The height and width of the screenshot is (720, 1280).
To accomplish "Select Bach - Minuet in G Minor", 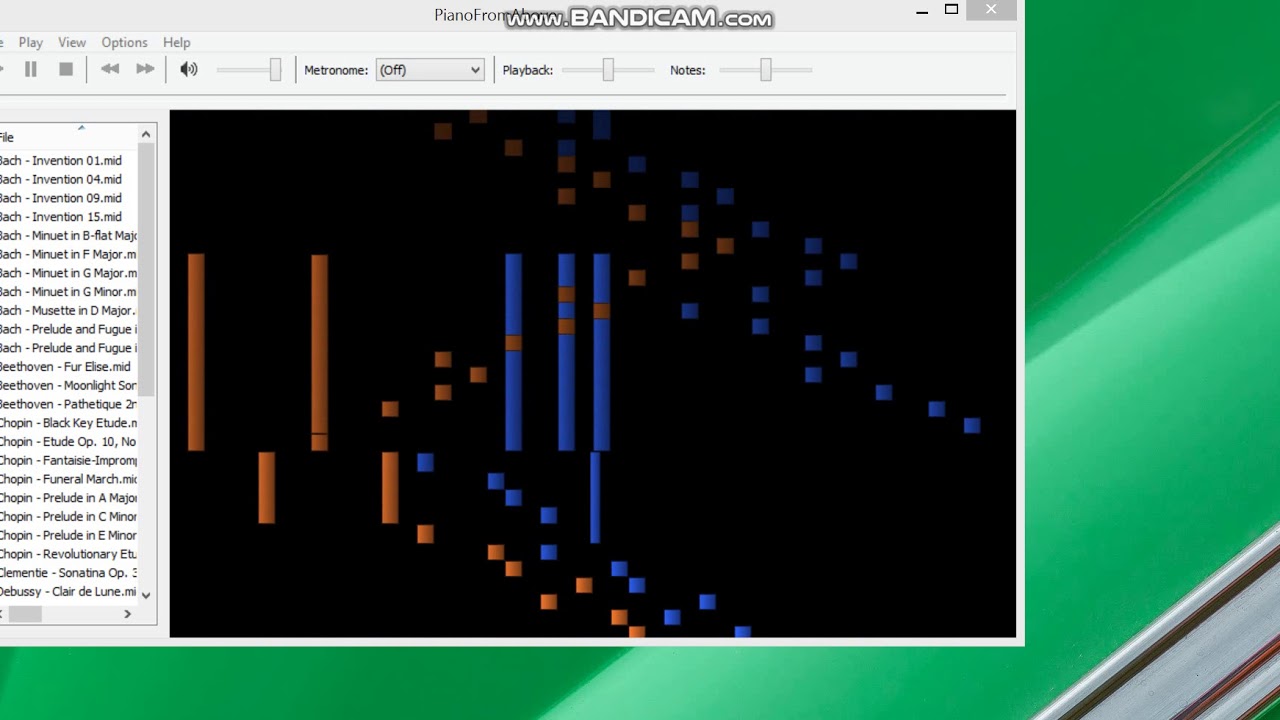I will (x=68, y=291).
